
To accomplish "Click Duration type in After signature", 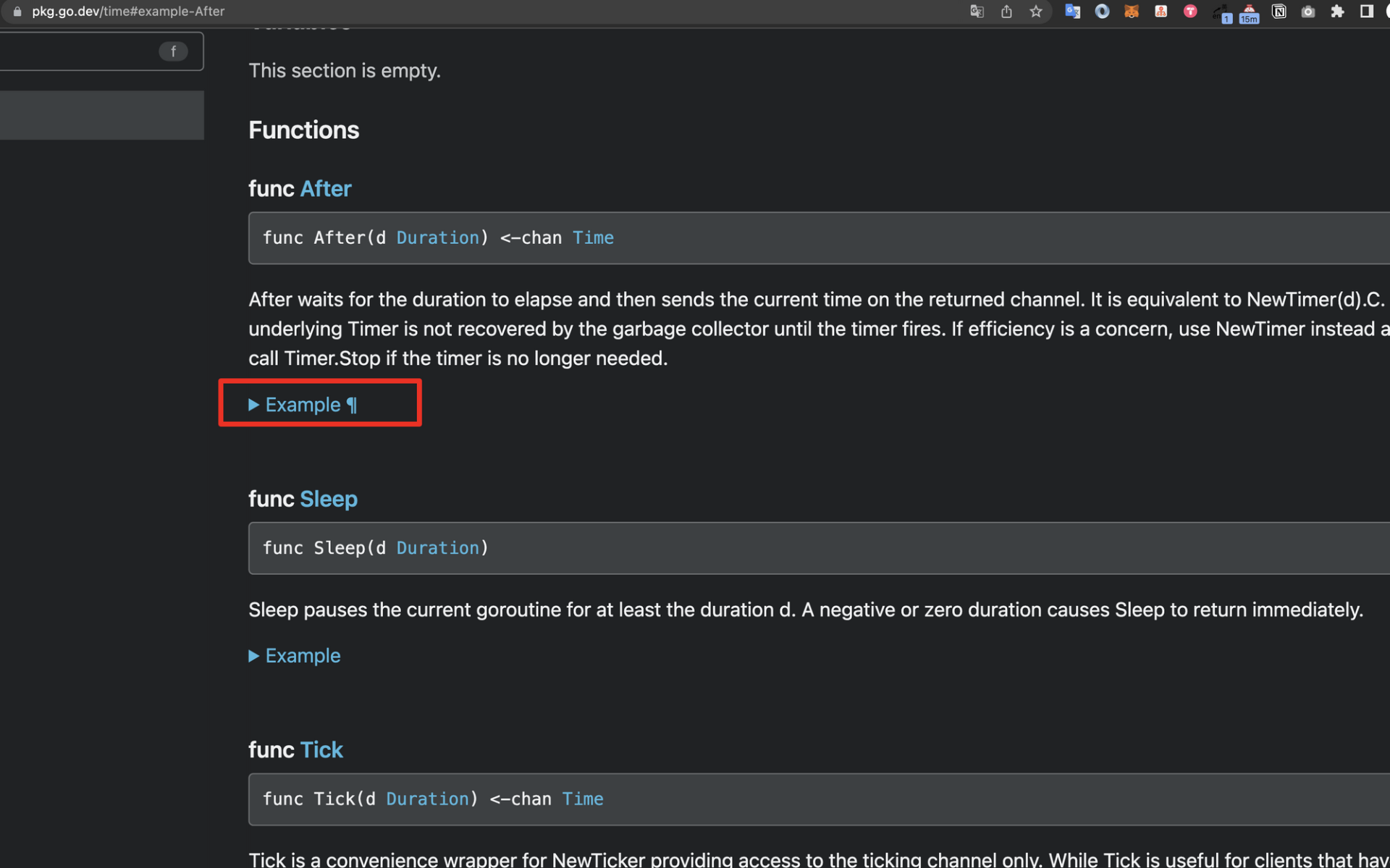I will [x=437, y=238].
